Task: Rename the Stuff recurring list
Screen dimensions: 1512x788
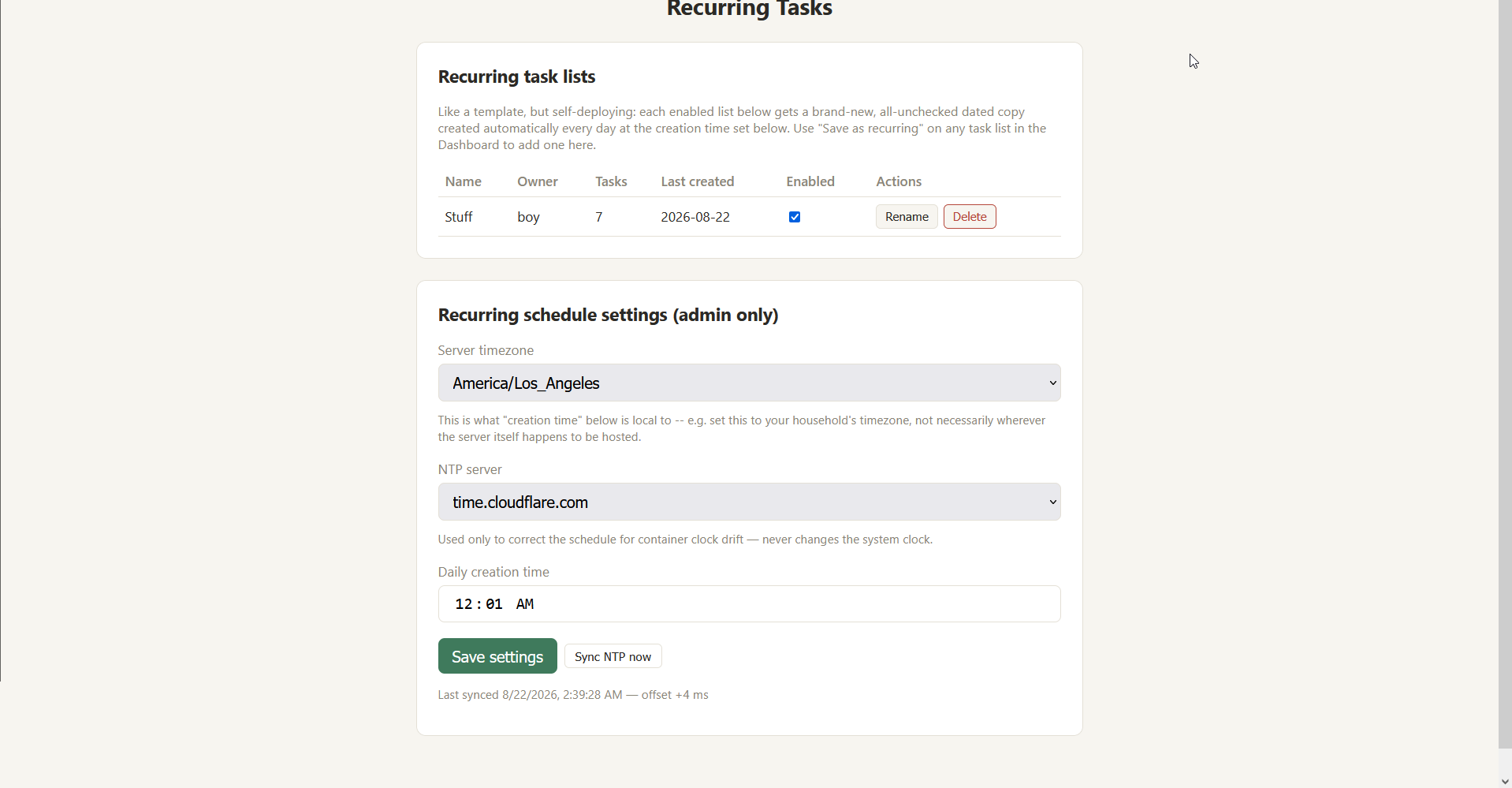Action: point(907,217)
